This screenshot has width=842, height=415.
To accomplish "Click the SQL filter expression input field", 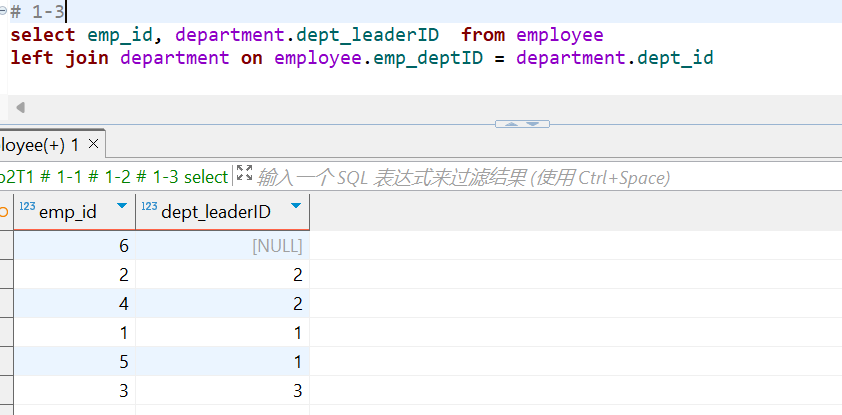I will (x=462, y=177).
